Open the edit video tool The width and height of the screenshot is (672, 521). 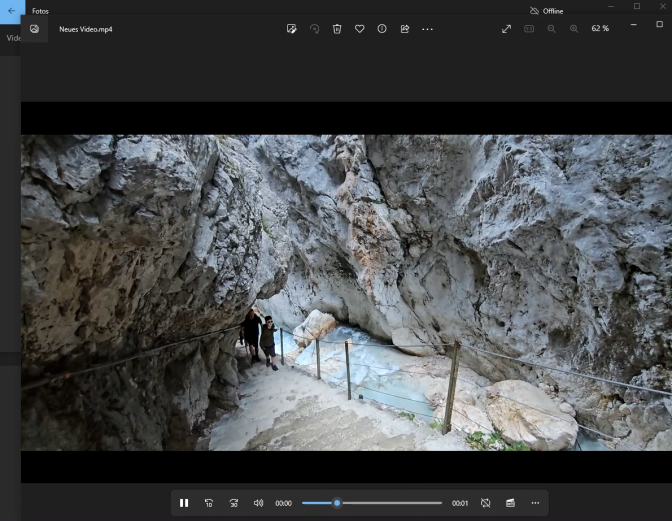point(292,29)
